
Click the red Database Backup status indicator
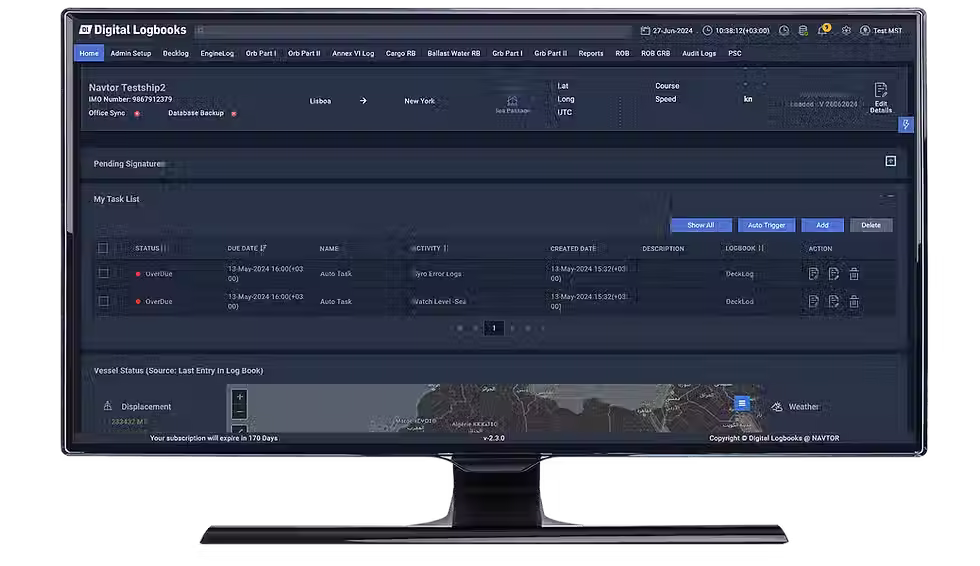234,114
